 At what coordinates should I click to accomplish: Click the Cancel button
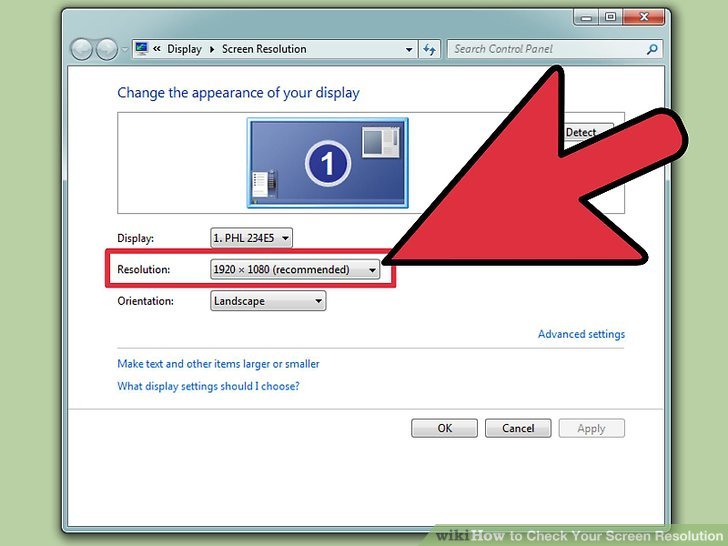(x=518, y=428)
